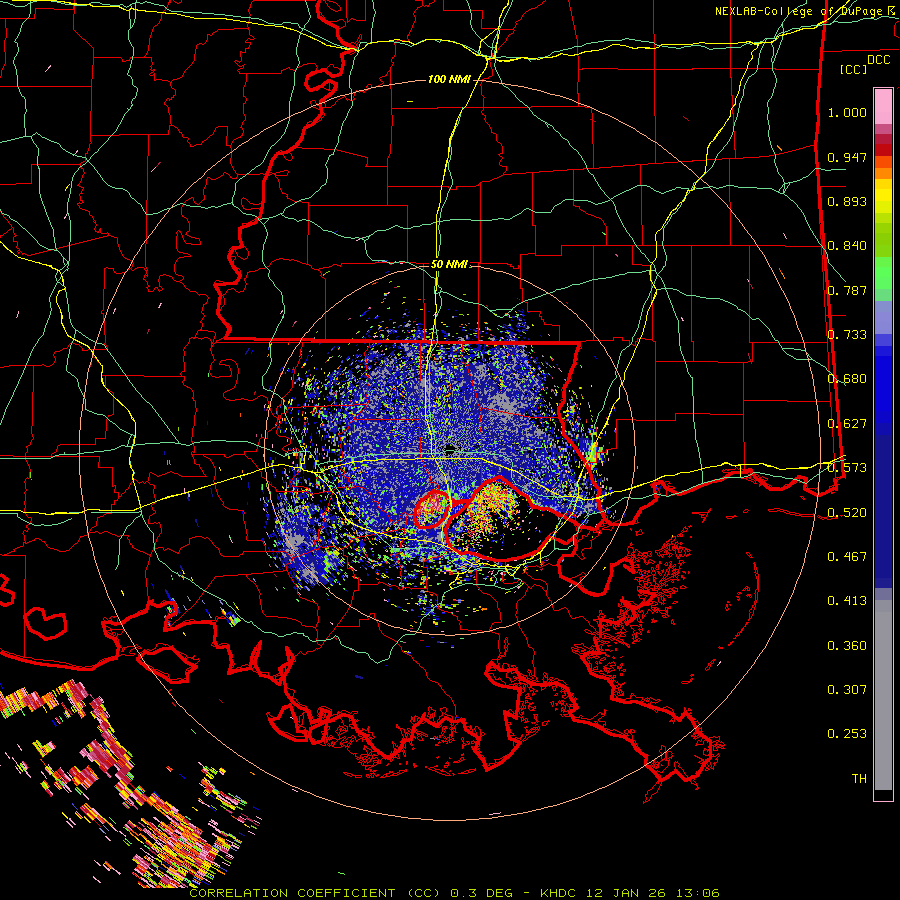The height and width of the screenshot is (900, 900).
Task: Click the TH threshold label on the scale
Action: (859, 779)
